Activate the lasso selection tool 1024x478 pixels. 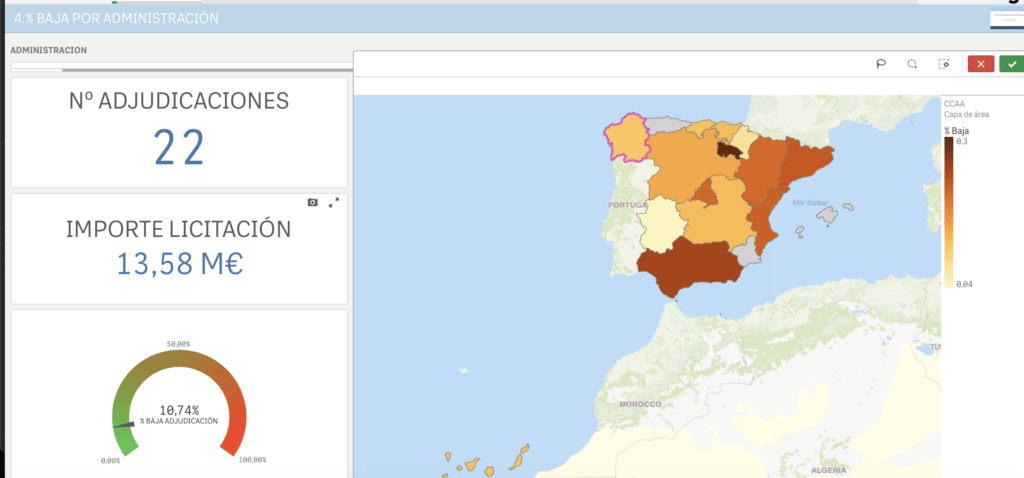pos(880,63)
